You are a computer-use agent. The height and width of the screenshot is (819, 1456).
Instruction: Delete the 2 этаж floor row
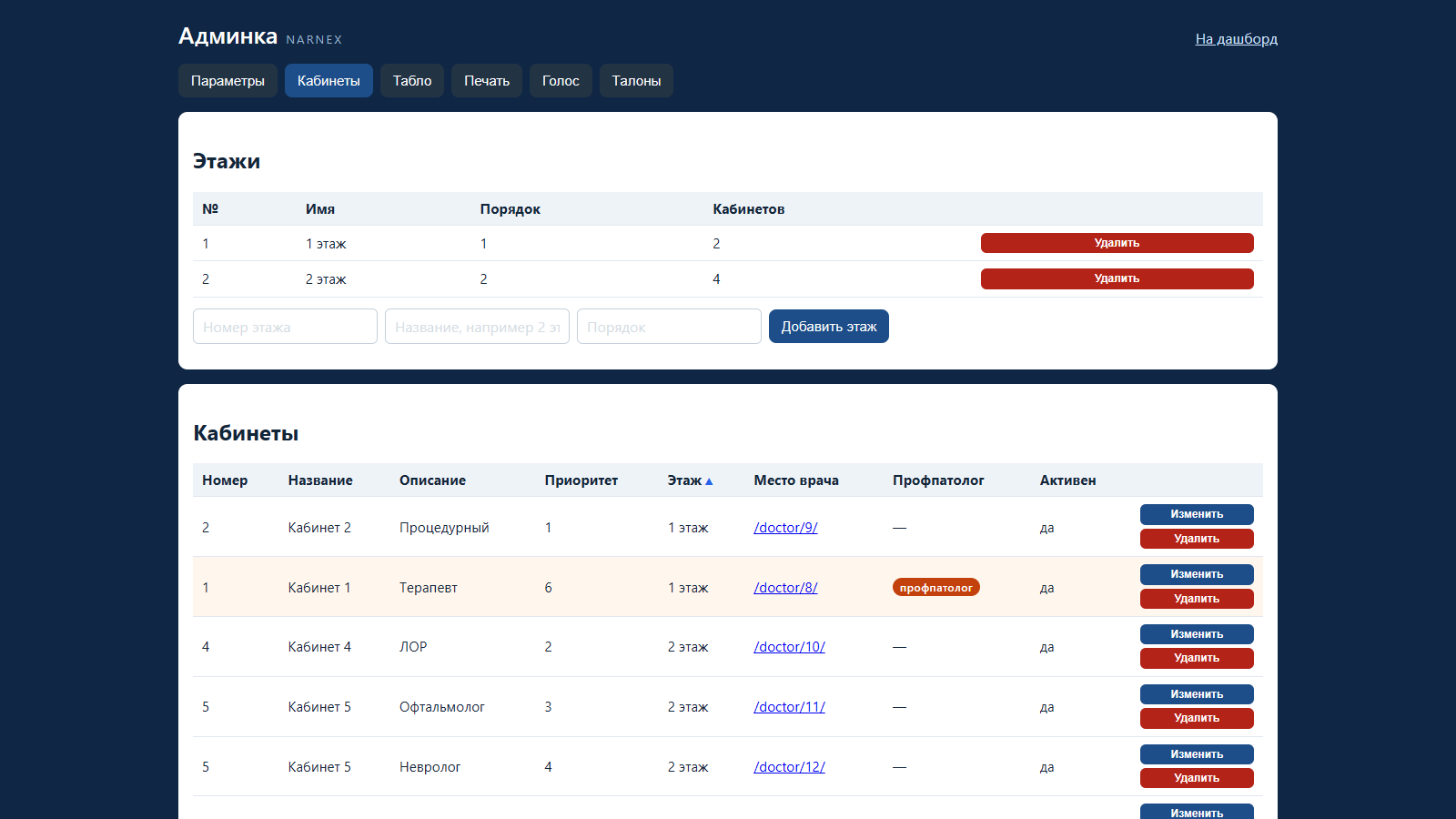1117,278
